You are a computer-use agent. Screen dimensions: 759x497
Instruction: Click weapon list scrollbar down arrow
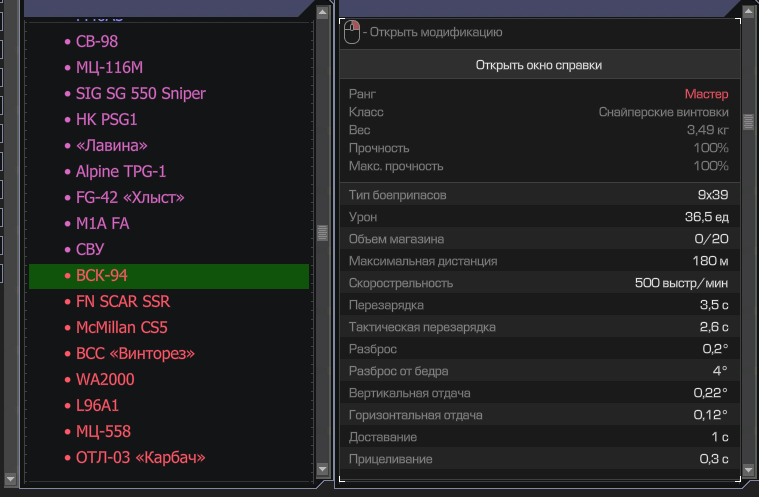tap(322, 468)
